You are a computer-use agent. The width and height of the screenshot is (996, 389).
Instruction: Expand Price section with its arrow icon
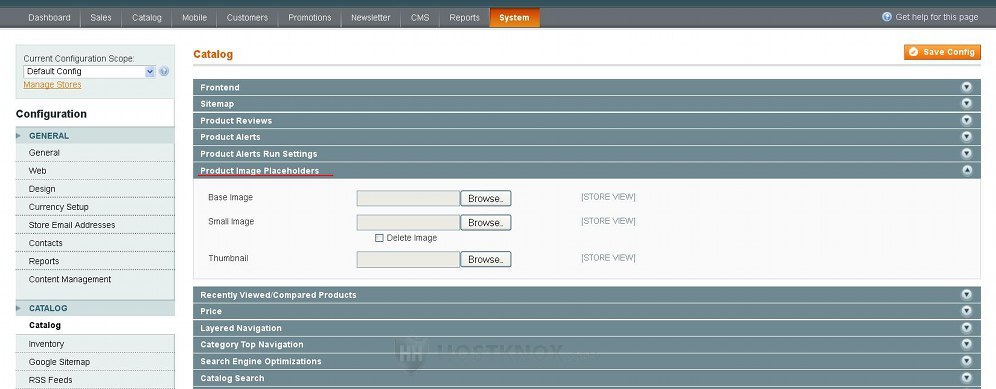coord(967,311)
